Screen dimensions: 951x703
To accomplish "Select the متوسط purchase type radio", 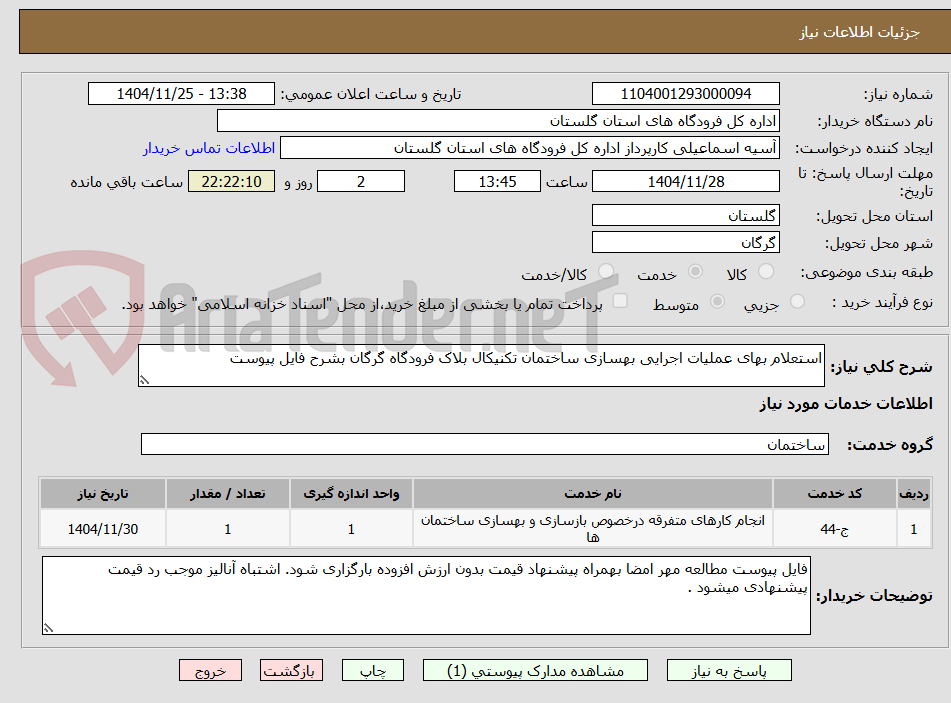I will tap(717, 301).
